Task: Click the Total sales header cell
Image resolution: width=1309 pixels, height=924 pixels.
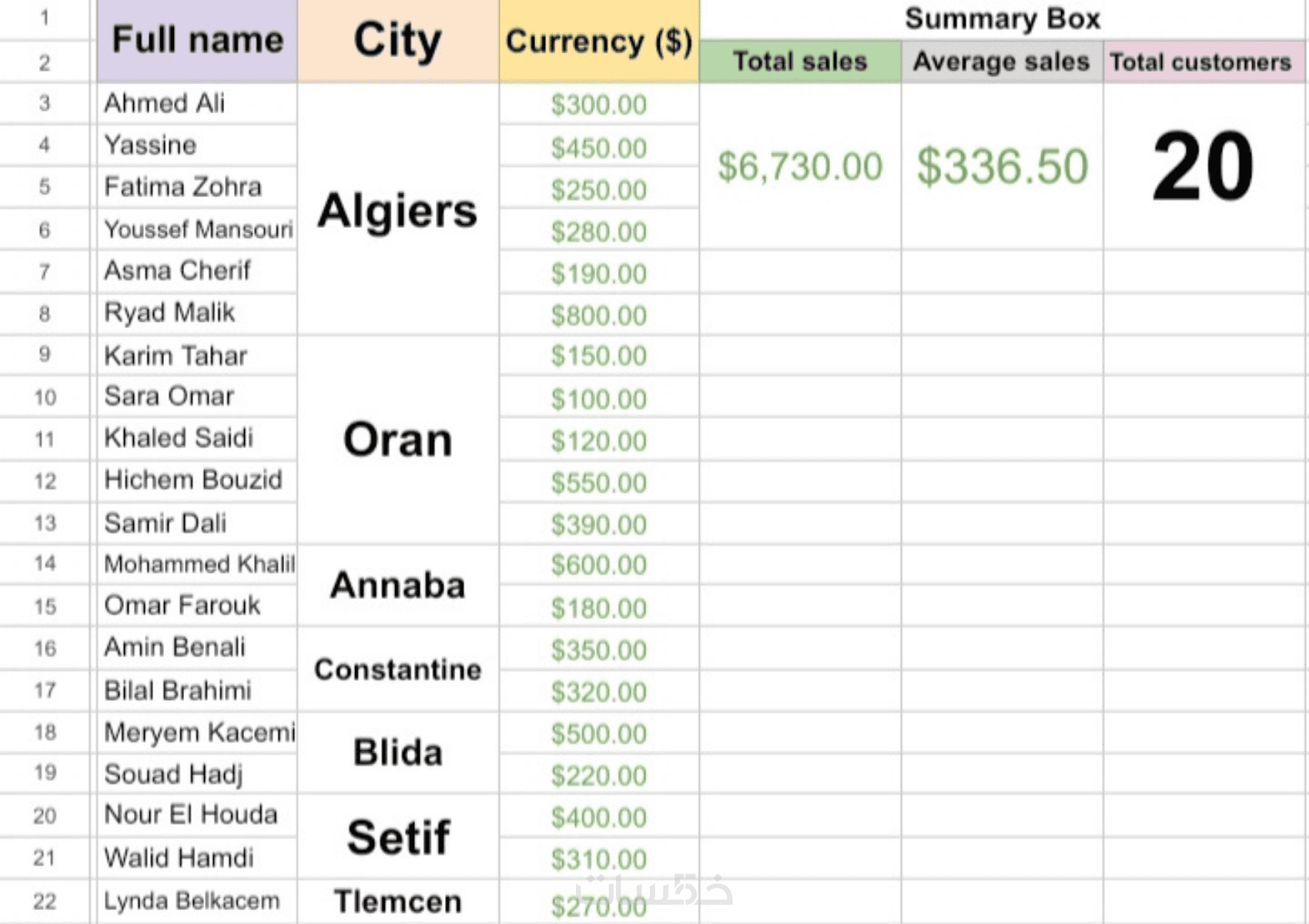Action: [x=801, y=61]
